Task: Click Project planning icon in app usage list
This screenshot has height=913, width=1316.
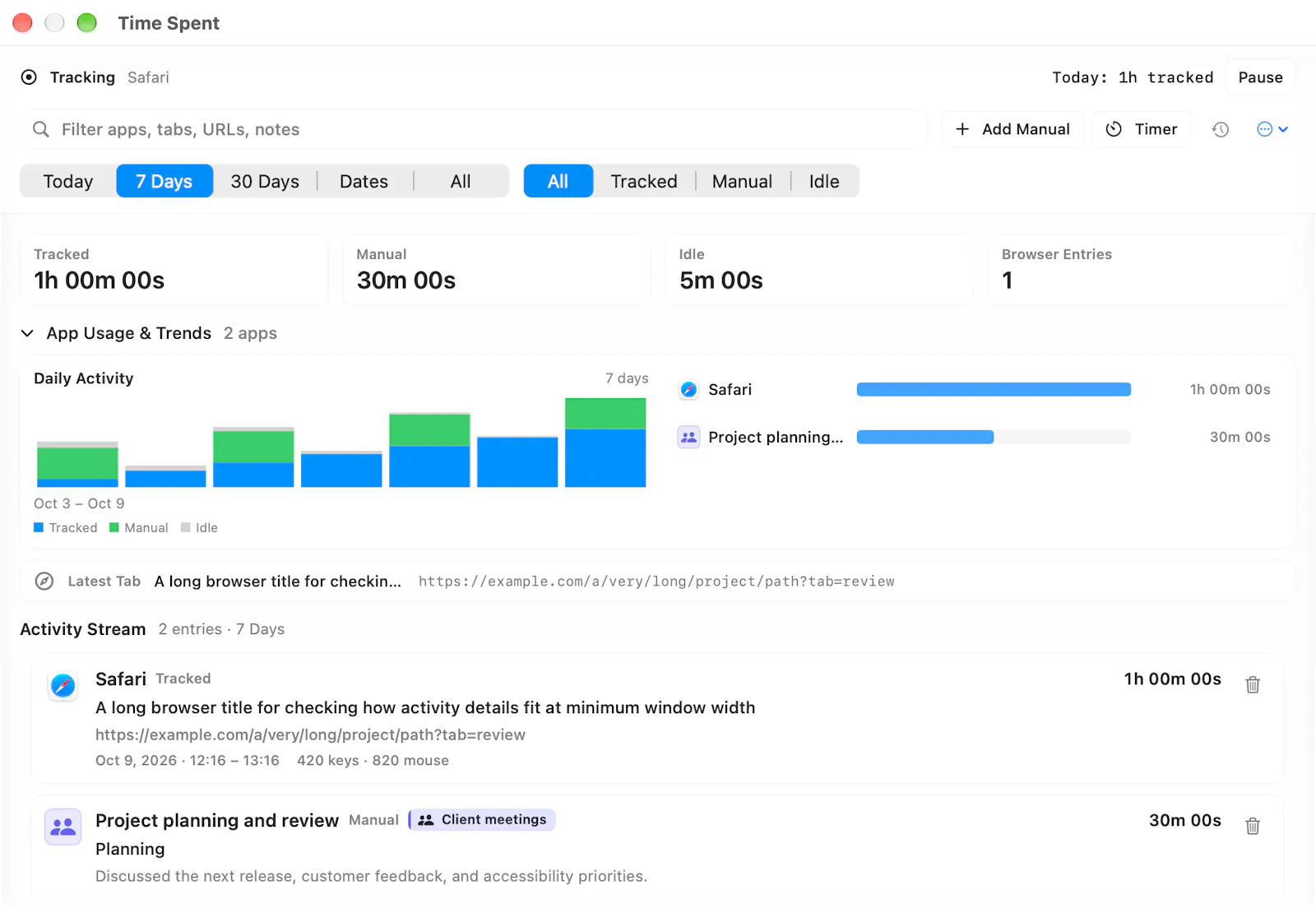Action: coord(689,437)
